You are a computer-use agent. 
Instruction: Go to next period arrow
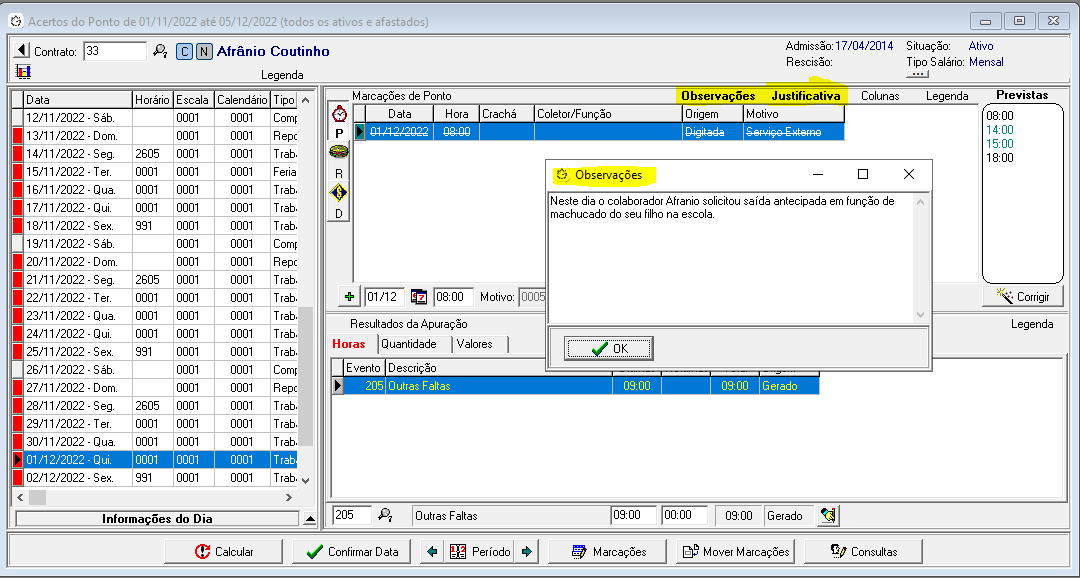[526, 551]
